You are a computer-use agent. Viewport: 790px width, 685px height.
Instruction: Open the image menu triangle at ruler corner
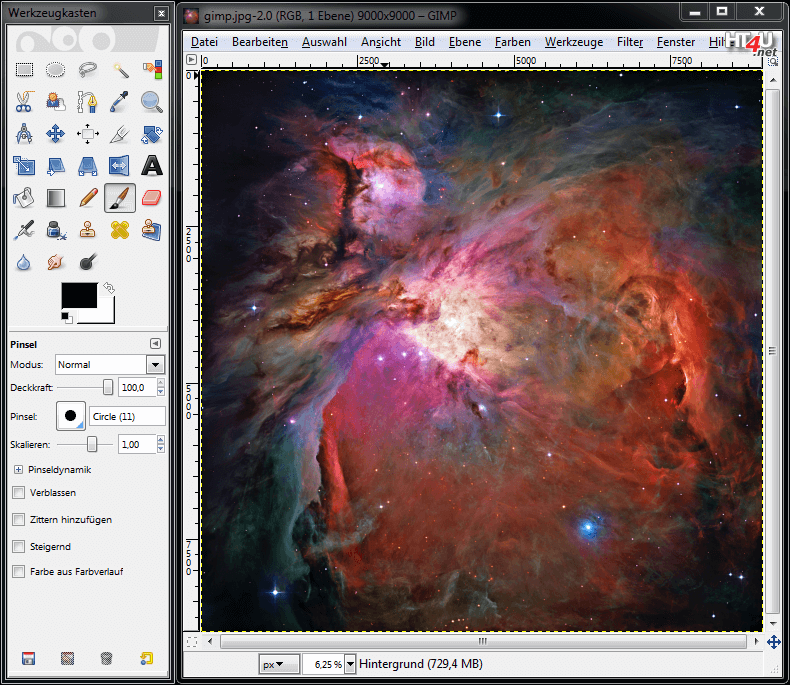tap(191, 59)
